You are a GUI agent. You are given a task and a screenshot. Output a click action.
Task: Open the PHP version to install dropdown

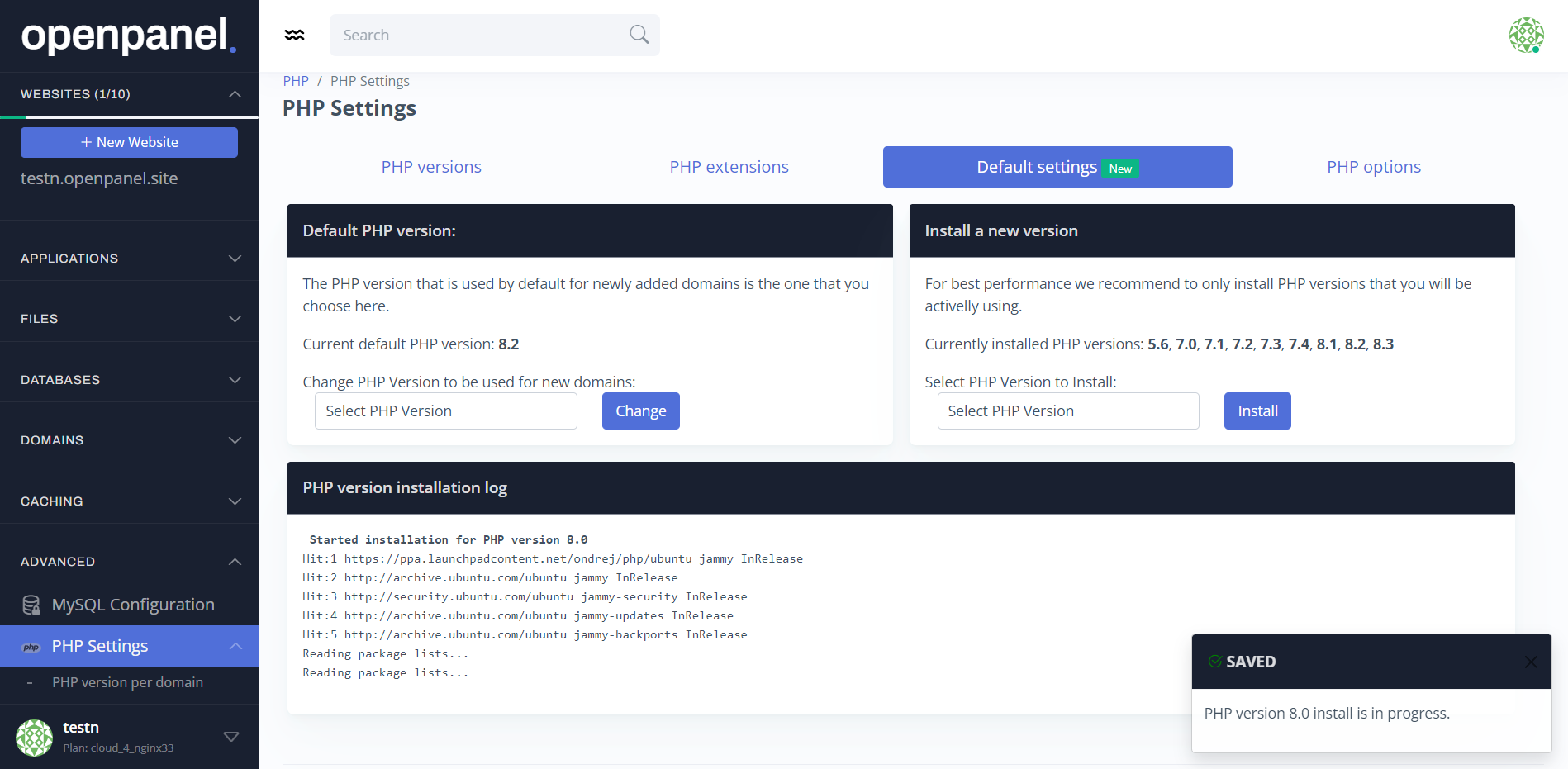[x=1067, y=411]
